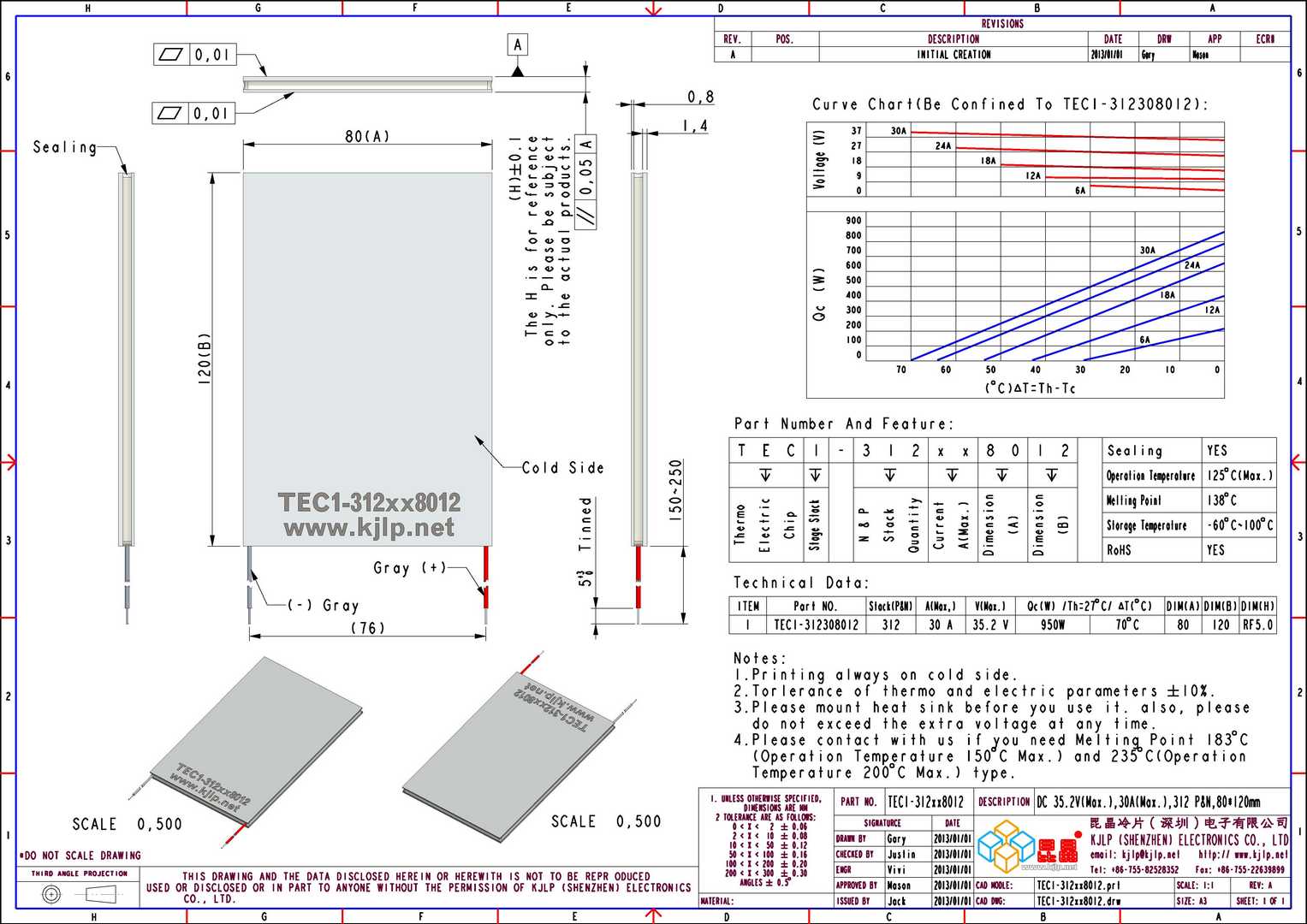Image resolution: width=1307 pixels, height=924 pixels.
Task: Click the Sealing callout on left side view
Action: coord(65,147)
